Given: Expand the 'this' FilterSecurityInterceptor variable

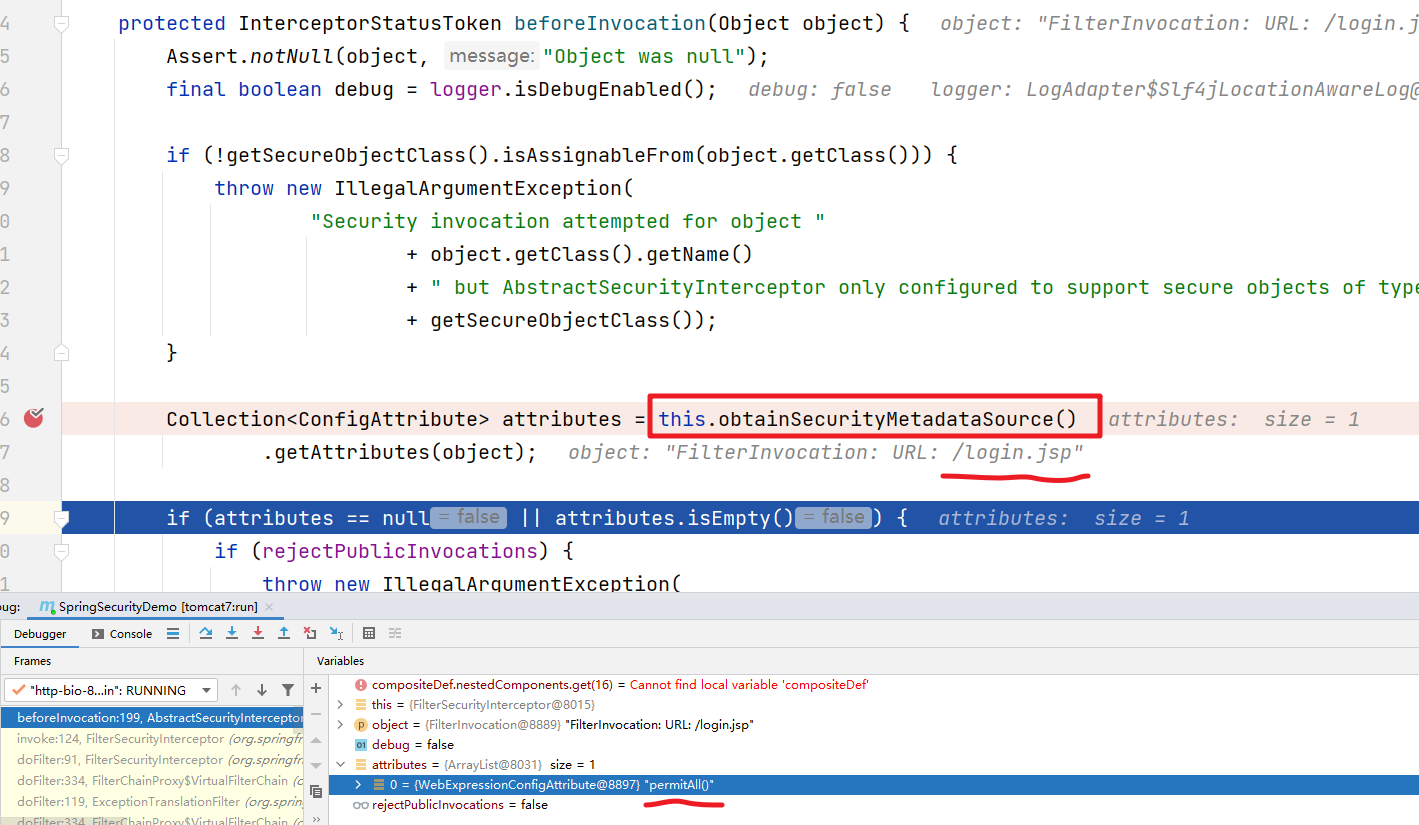Looking at the screenshot, I should [340, 705].
